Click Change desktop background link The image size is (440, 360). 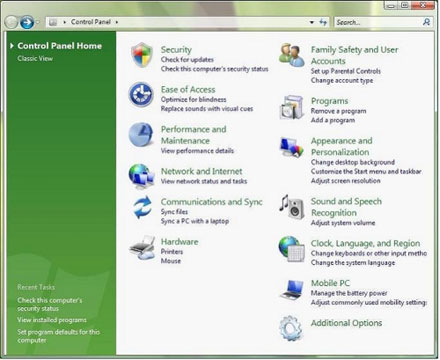pos(353,162)
